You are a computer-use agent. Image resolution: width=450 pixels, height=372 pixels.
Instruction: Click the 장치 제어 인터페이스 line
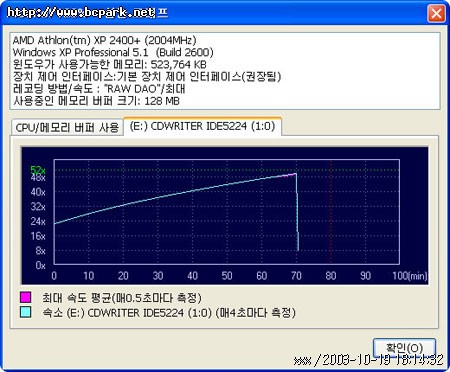click(x=147, y=76)
